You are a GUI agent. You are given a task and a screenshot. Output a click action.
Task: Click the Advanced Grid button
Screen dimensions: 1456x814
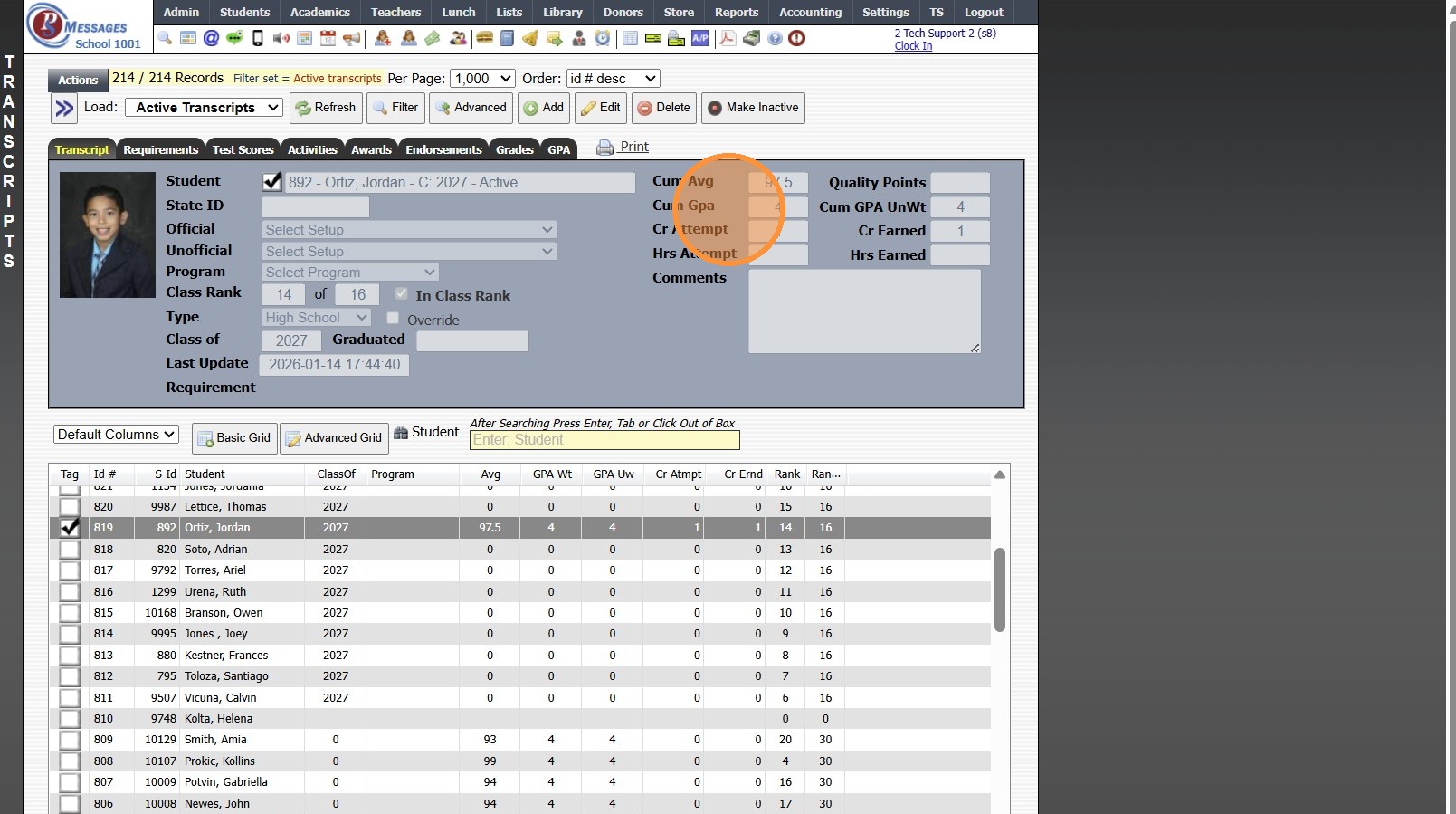point(334,438)
